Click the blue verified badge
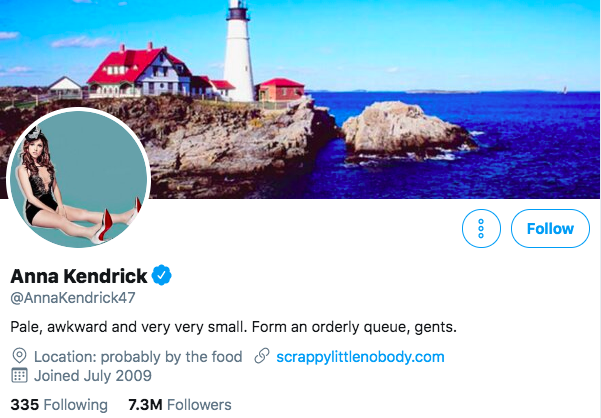The width and height of the screenshot is (601, 418). [x=162, y=275]
